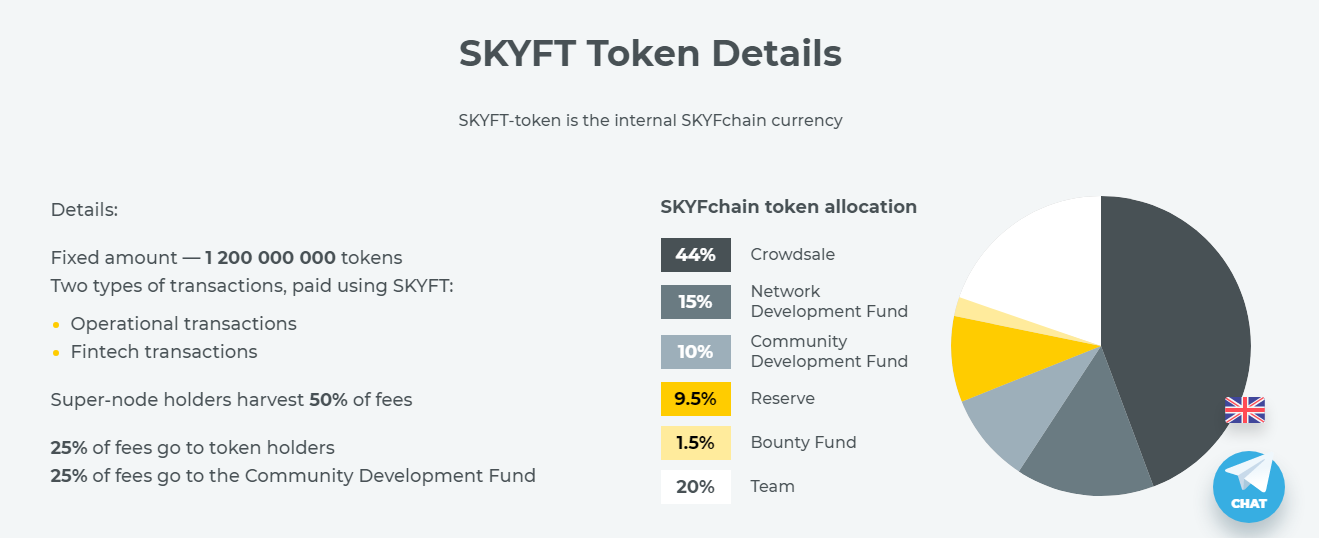1319x538 pixels.
Task: Click the SKYFT Token Details heading
Action: pos(650,54)
